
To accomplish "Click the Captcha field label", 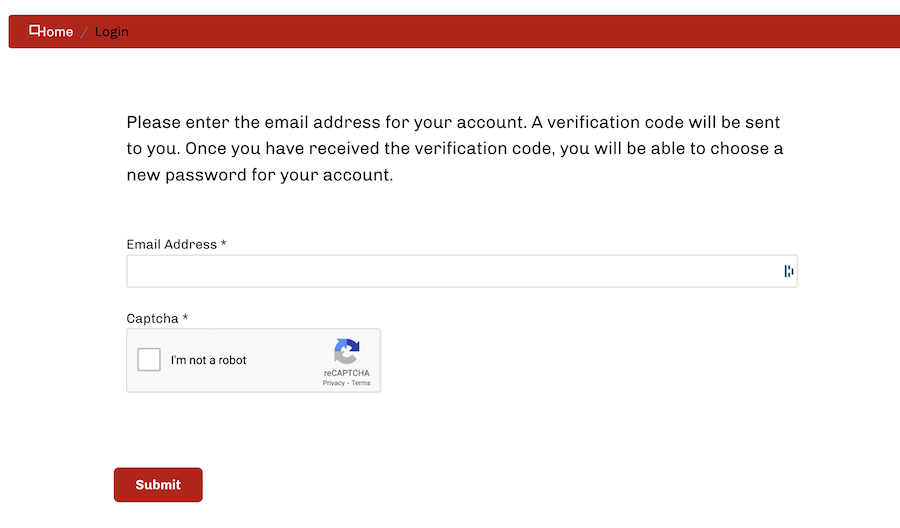I will click(x=152, y=319).
